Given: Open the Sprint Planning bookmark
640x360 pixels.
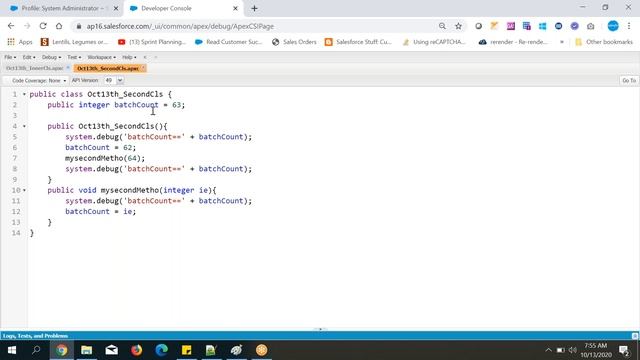Looking at the screenshot, I should (151, 42).
